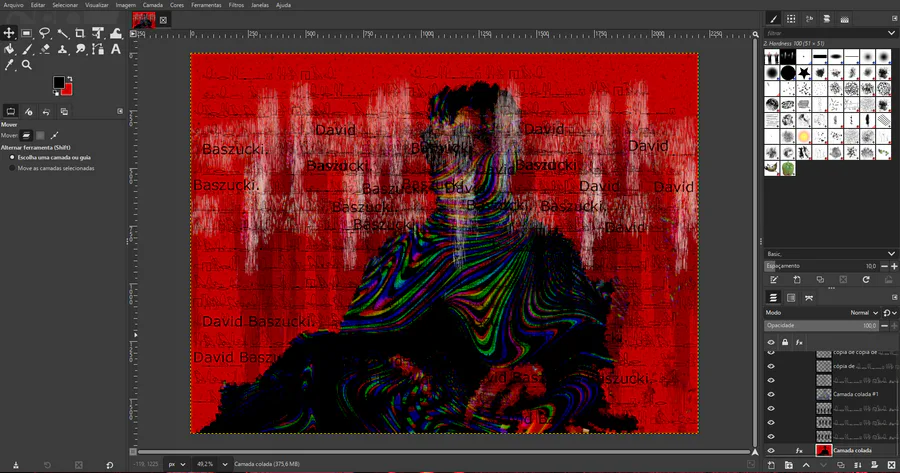Viewport: 900px width, 473px height.
Task: Reset colors to default black and white
Action: pyautogui.click(x=56, y=92)
